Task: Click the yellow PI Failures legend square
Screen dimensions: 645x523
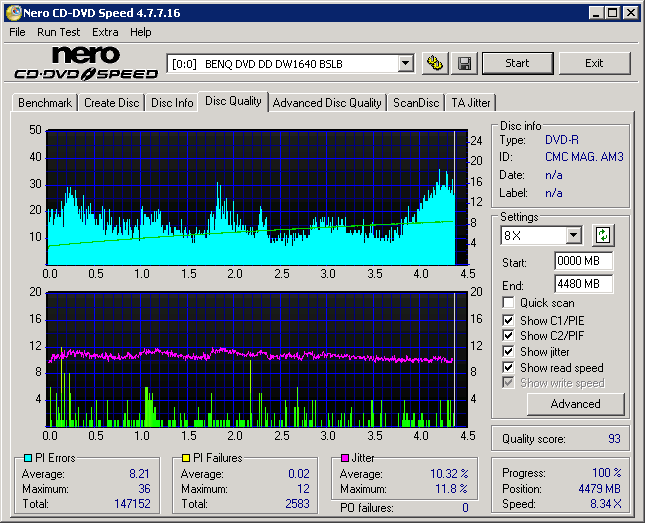Action: click(x=186, y=458)
